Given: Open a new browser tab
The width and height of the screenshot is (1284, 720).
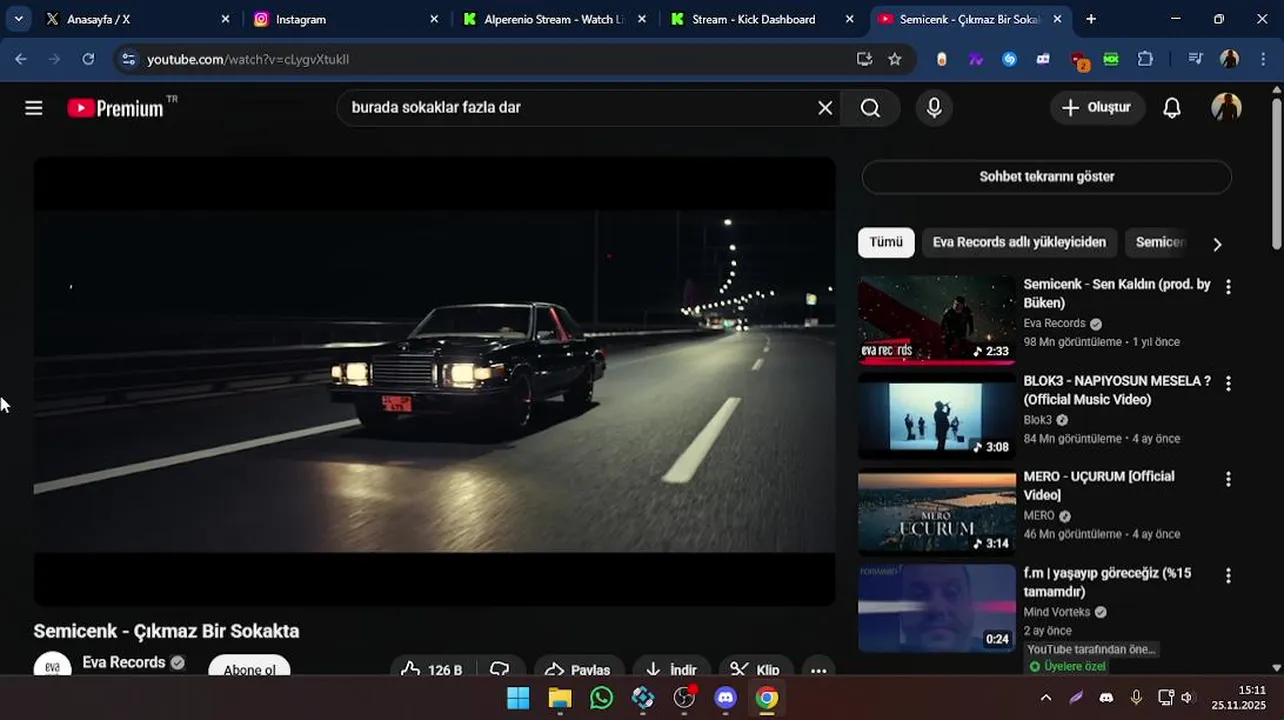Looking at the screenshot, I should 1091,19.
